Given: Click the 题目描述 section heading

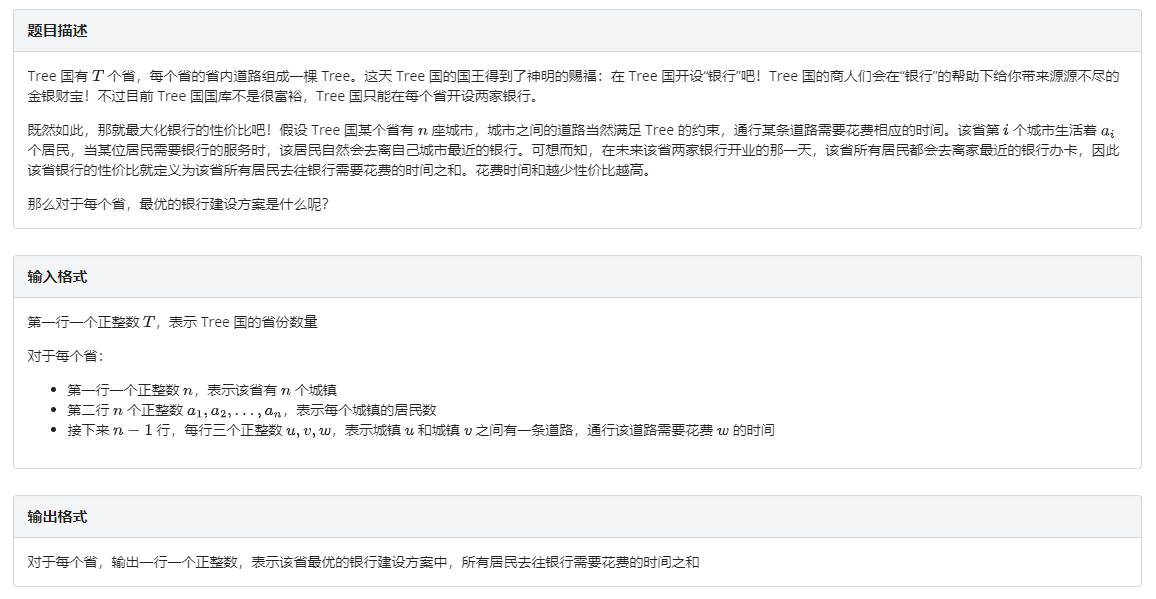Looking at the screenshot, I should tap(58, 31).
